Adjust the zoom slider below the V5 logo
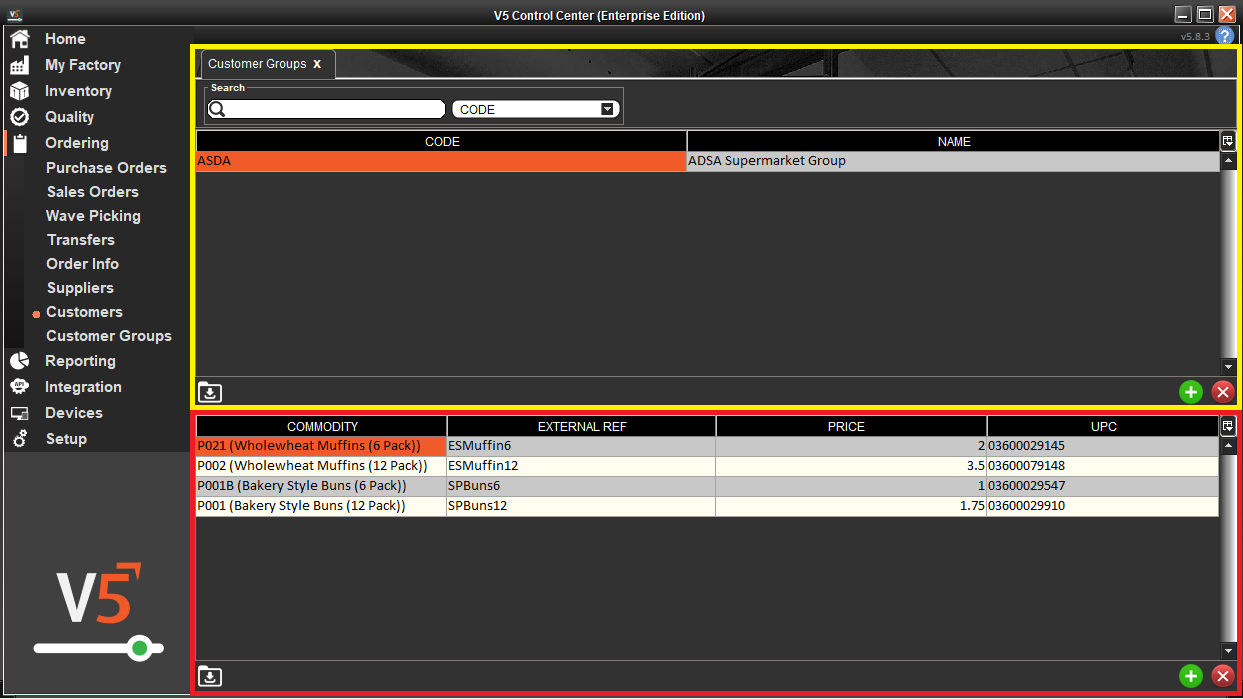This screenshot has width=1243, height=699. (140, 648)
